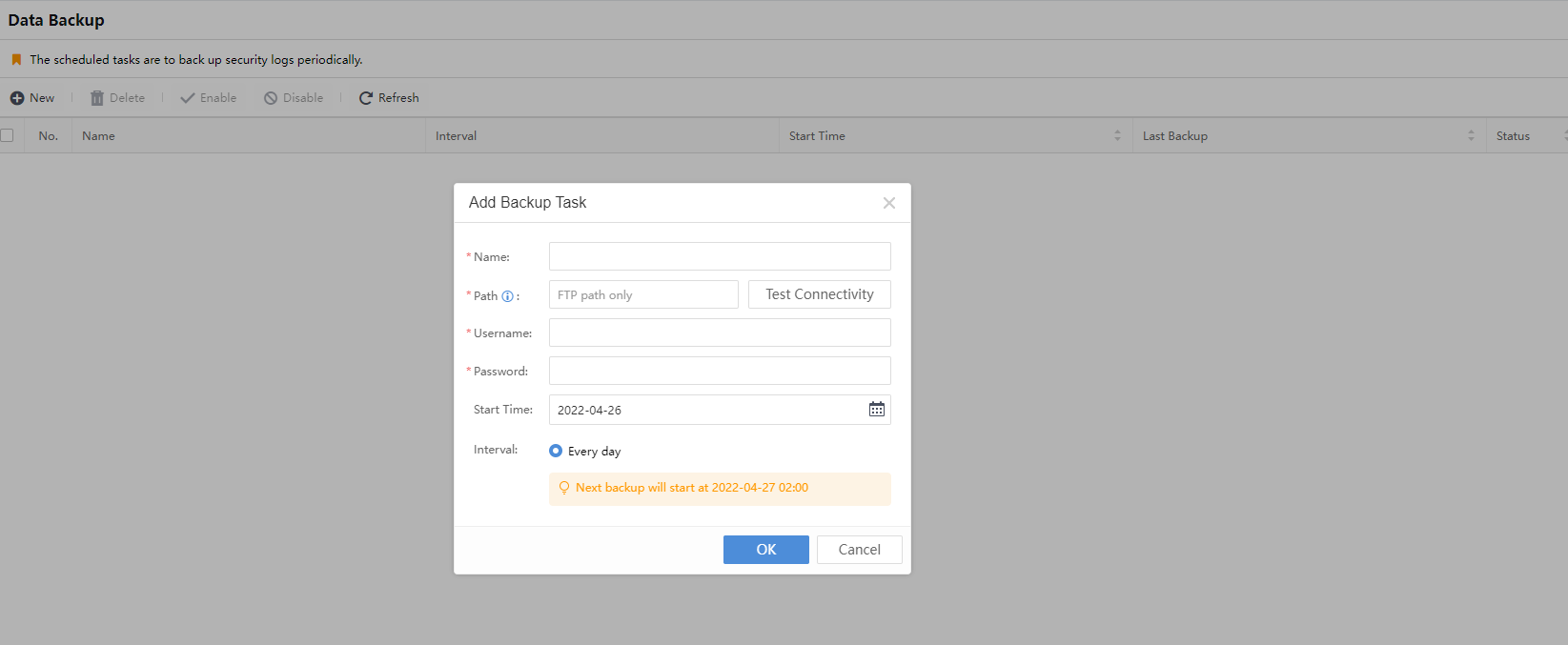Image resolution: width=1568 pixels, height=645 pixels.
Task: Open the Start Time calendar picker icon
Action: click(x=876, y=410)
